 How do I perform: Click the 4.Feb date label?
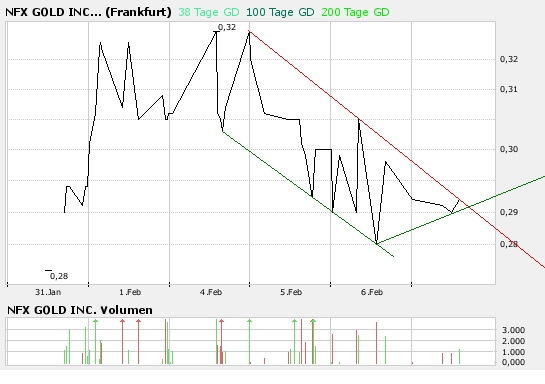tap(211, 292)
